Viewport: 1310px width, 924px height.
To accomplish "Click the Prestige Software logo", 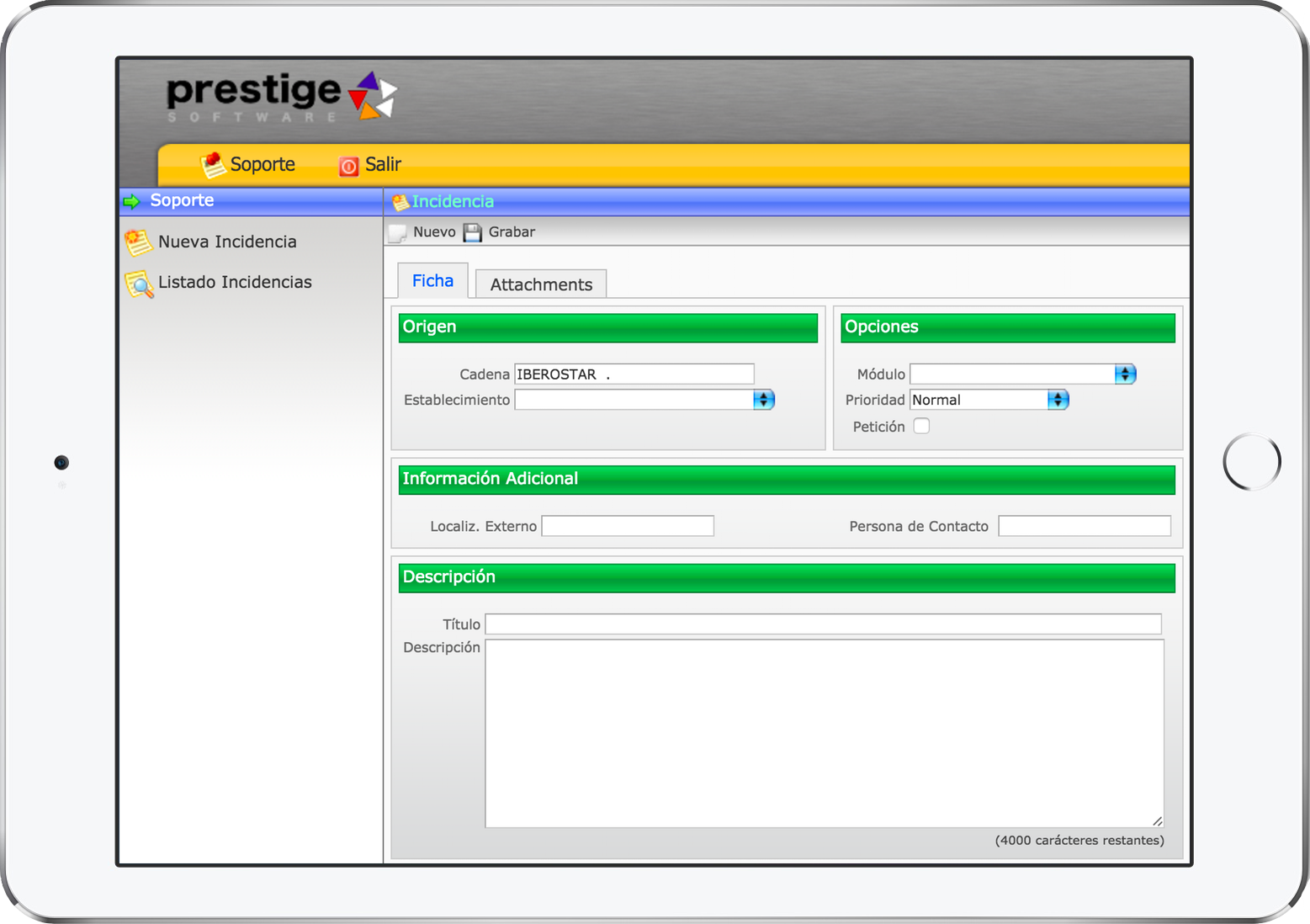I will point(281,97).
